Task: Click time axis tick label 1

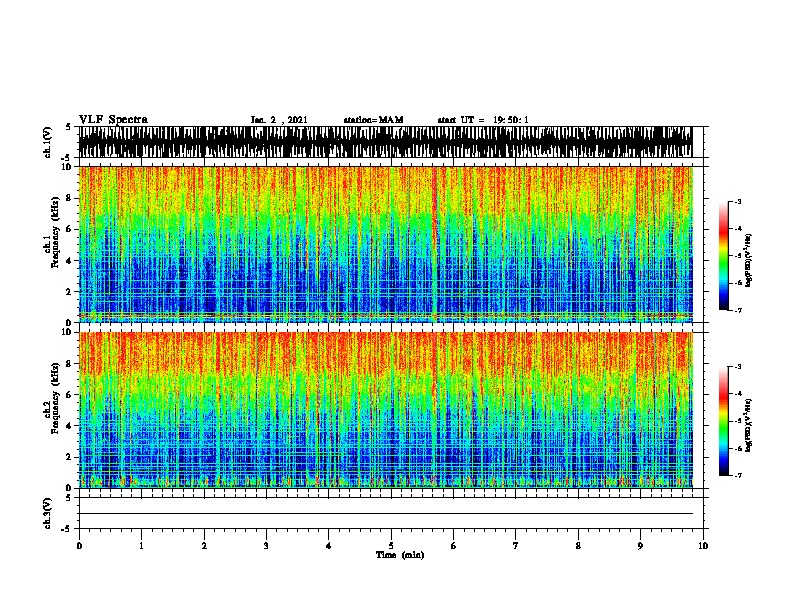Action: (x=141, y=546)
